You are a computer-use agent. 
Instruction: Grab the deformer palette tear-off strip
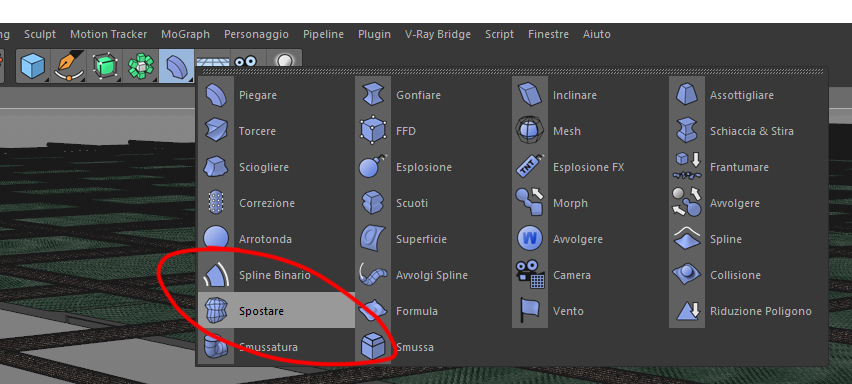(511, 71)
